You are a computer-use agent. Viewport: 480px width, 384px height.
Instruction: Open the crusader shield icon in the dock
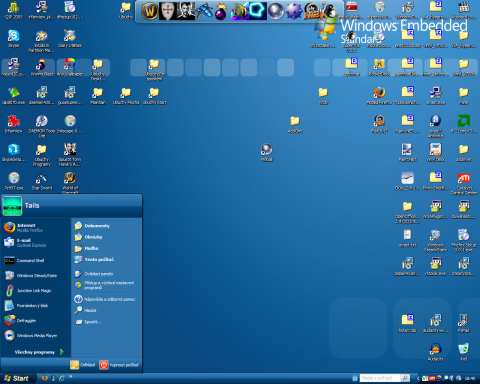click(x=168, y=11)
